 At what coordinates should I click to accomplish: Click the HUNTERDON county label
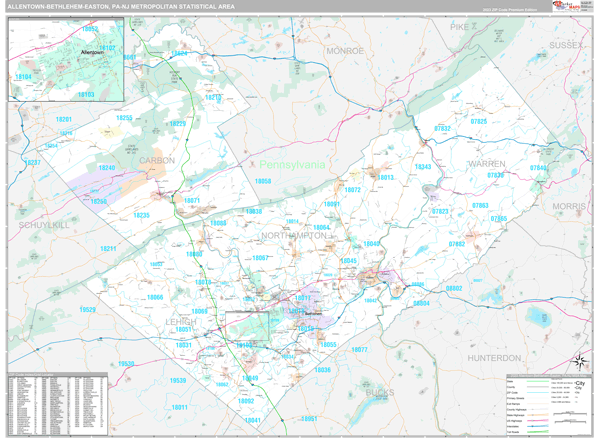coord(494,358)
